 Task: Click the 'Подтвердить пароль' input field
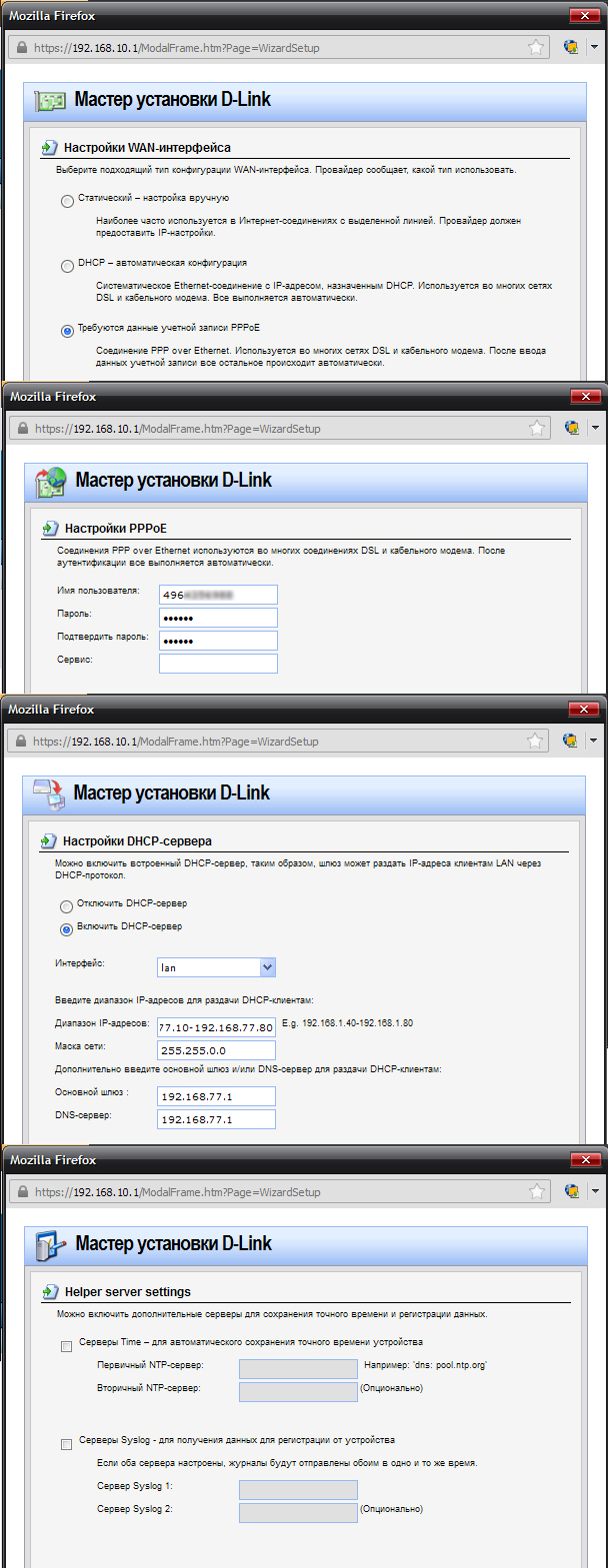(x=218, y=641)
